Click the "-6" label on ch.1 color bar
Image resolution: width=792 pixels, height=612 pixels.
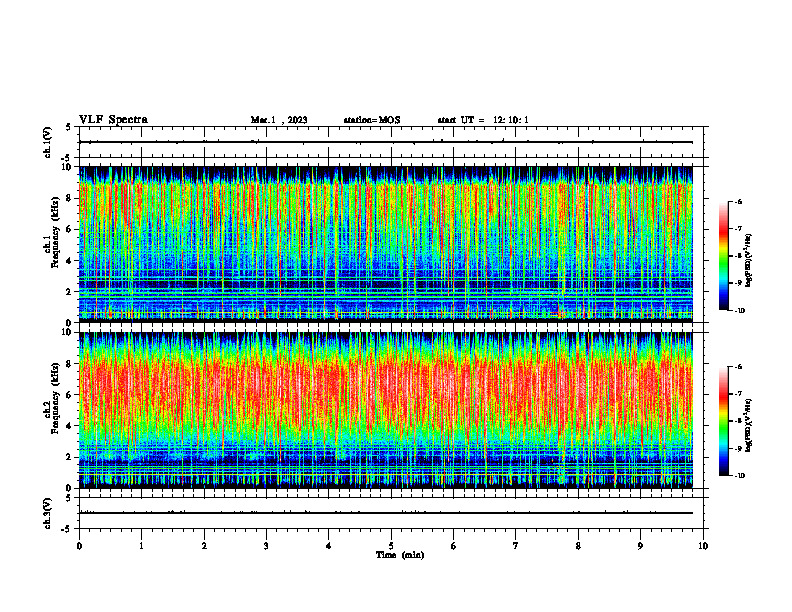[738, 202]
